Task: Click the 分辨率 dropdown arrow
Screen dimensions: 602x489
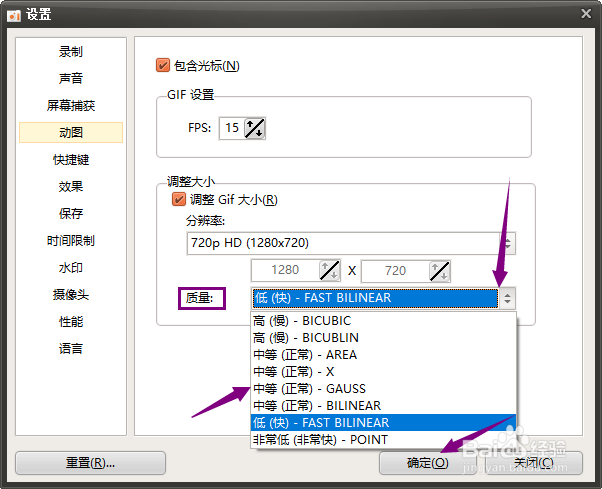Action: tap(508, 243)
